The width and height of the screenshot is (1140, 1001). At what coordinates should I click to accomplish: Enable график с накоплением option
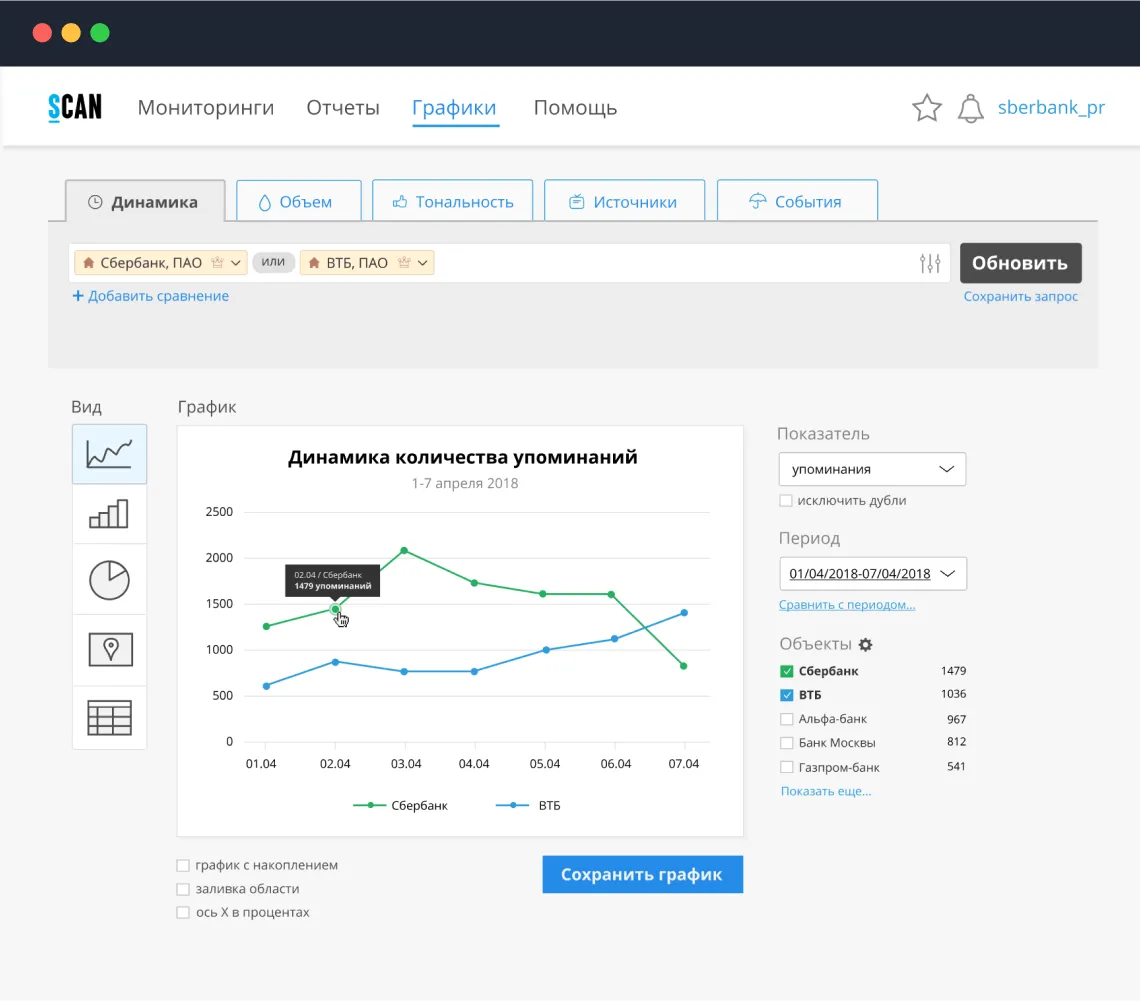(x=183, y=865)
